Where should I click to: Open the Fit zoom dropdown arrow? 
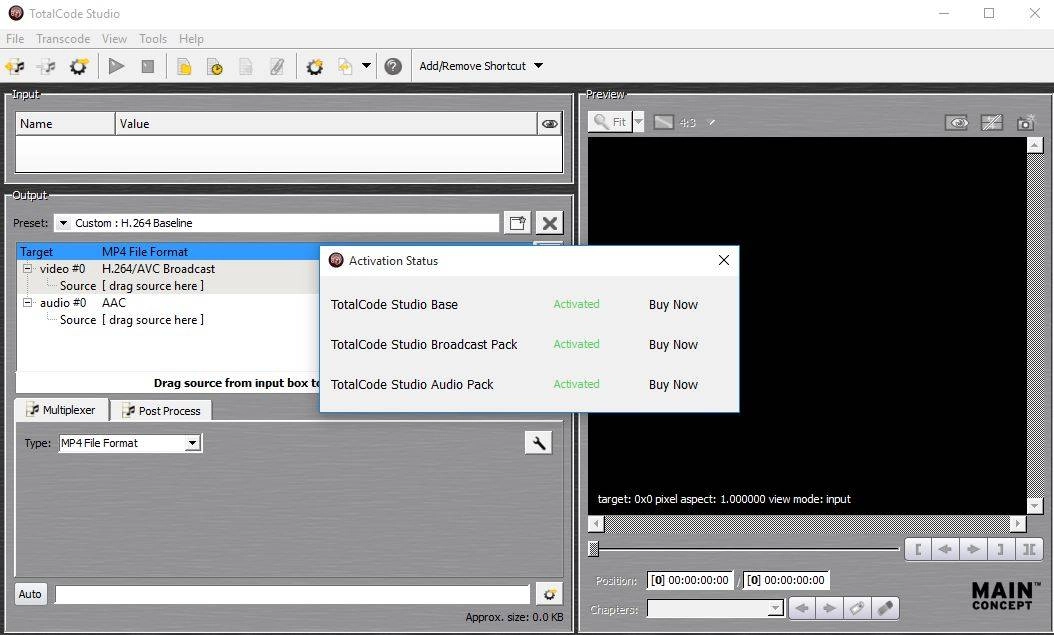click(x=639, y=122)
